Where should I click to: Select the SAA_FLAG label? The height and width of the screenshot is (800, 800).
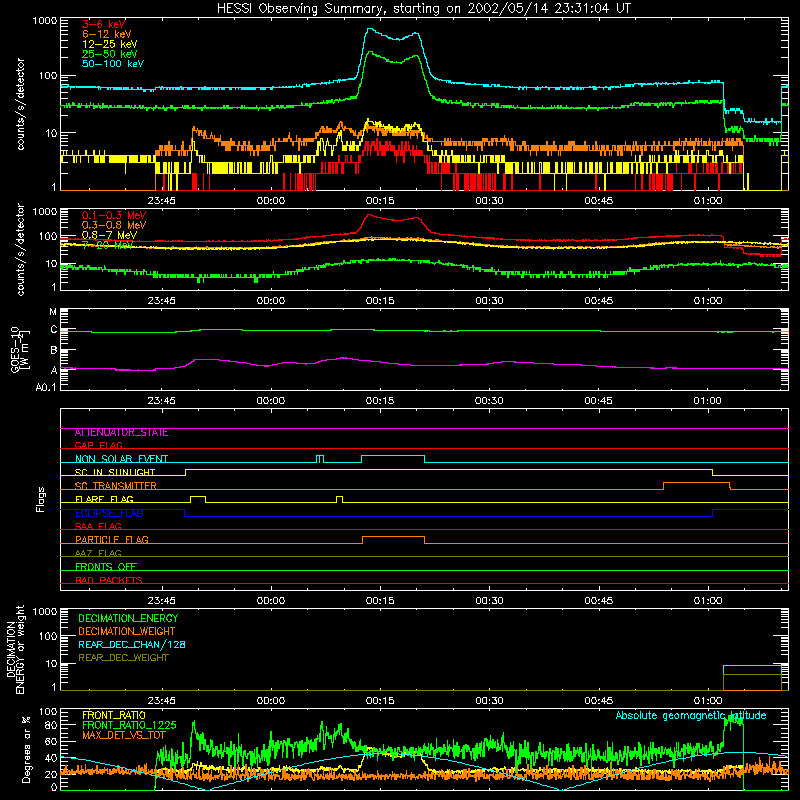click(x=98, y=526)
